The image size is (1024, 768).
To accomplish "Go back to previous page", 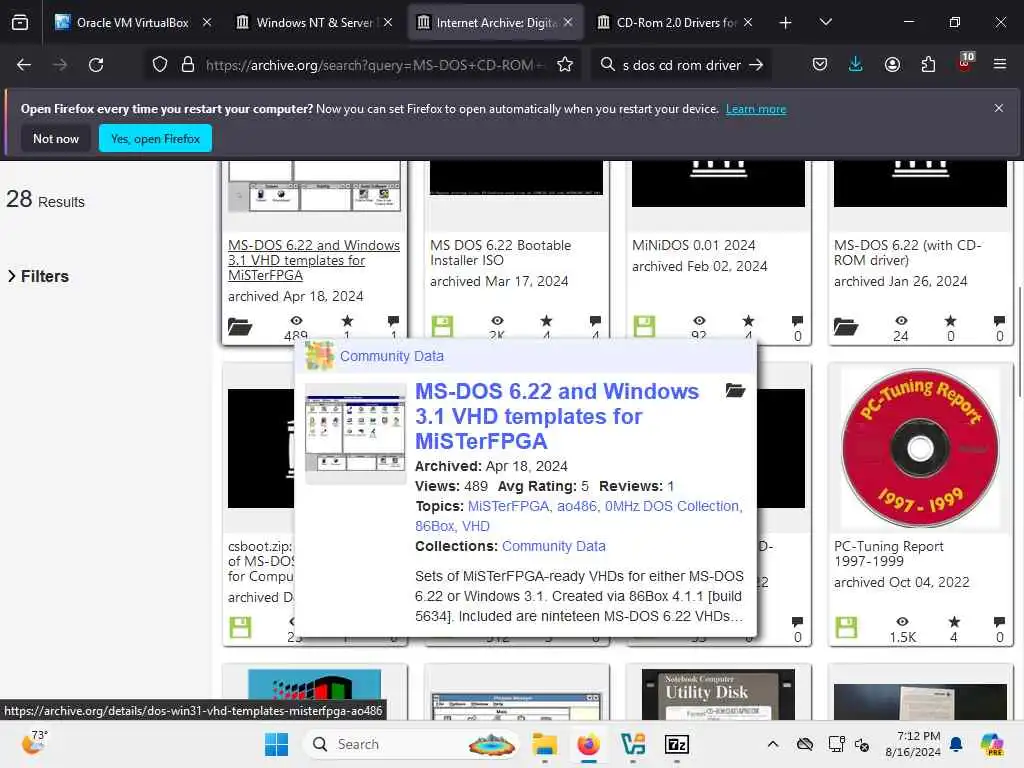I will pyautogui.click(x=24, y=65).
